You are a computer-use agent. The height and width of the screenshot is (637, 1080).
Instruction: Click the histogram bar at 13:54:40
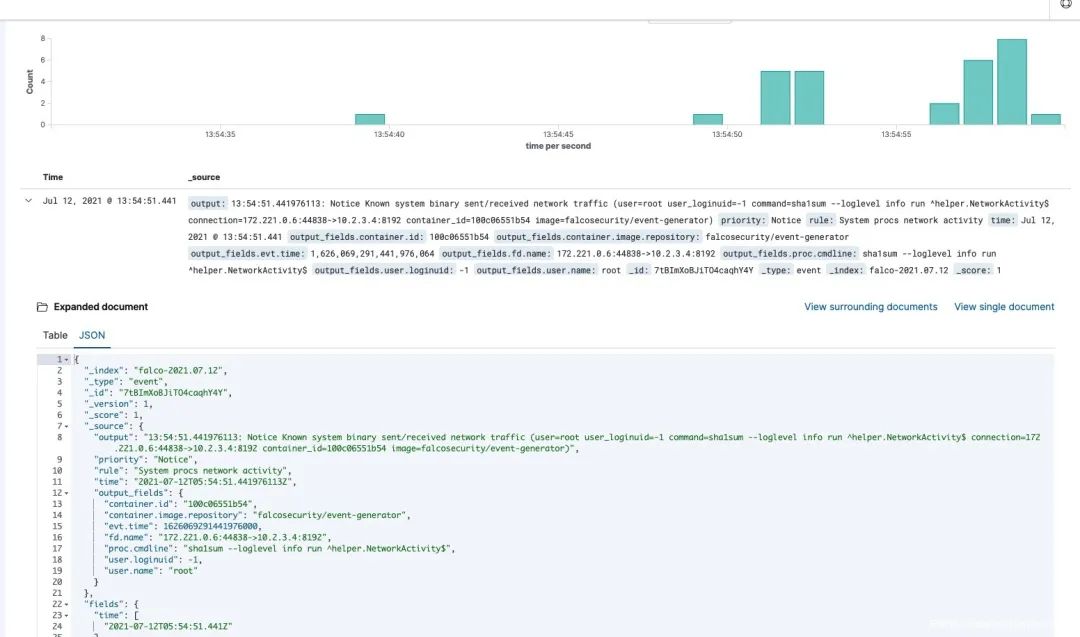pyautogui.click(x=370, y=119)
